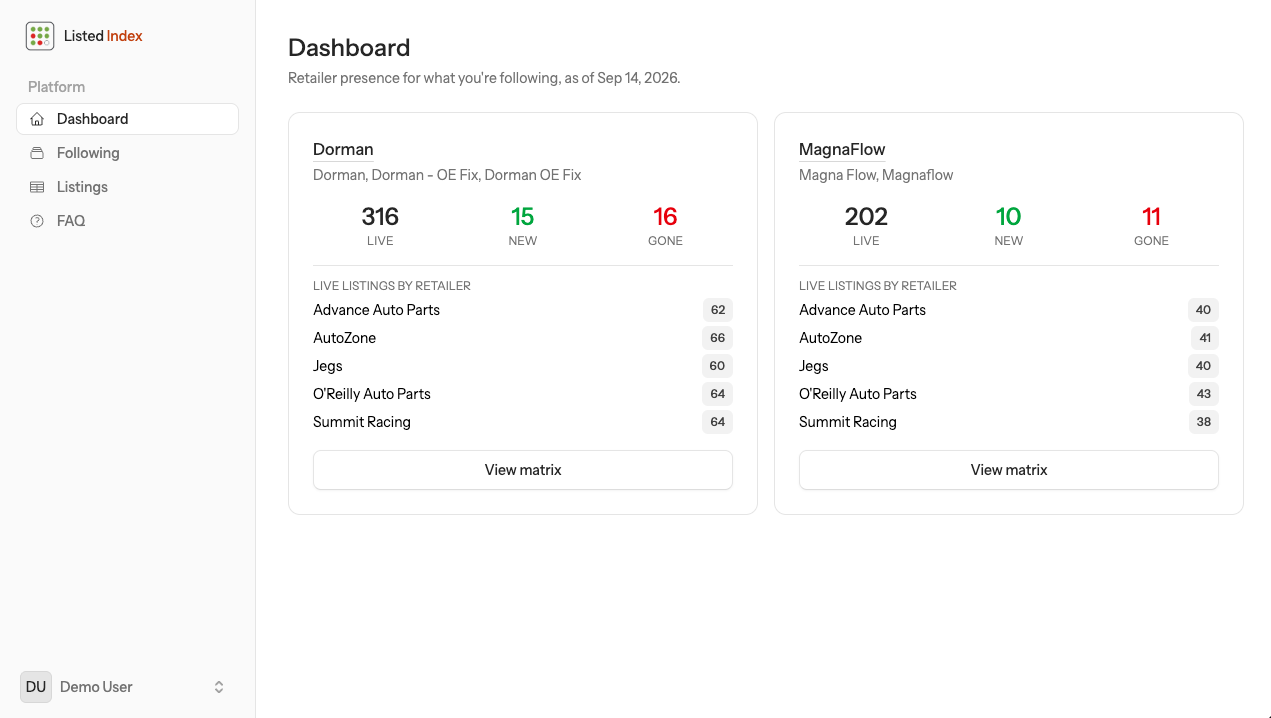Screen dimensions: 1271x718
Task: Select AutoZone row in Dorman card
Action: click(523, 338)
